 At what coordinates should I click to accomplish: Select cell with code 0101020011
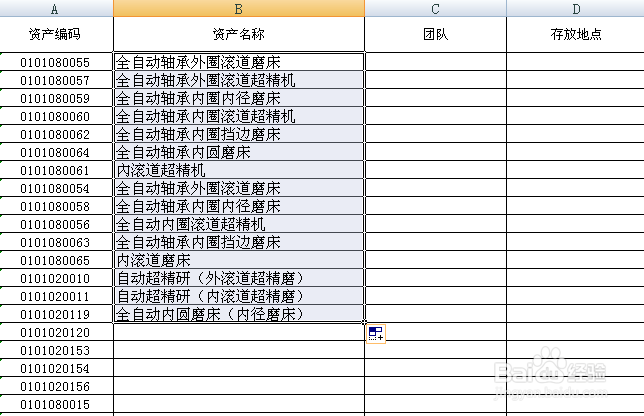(56, 296)
